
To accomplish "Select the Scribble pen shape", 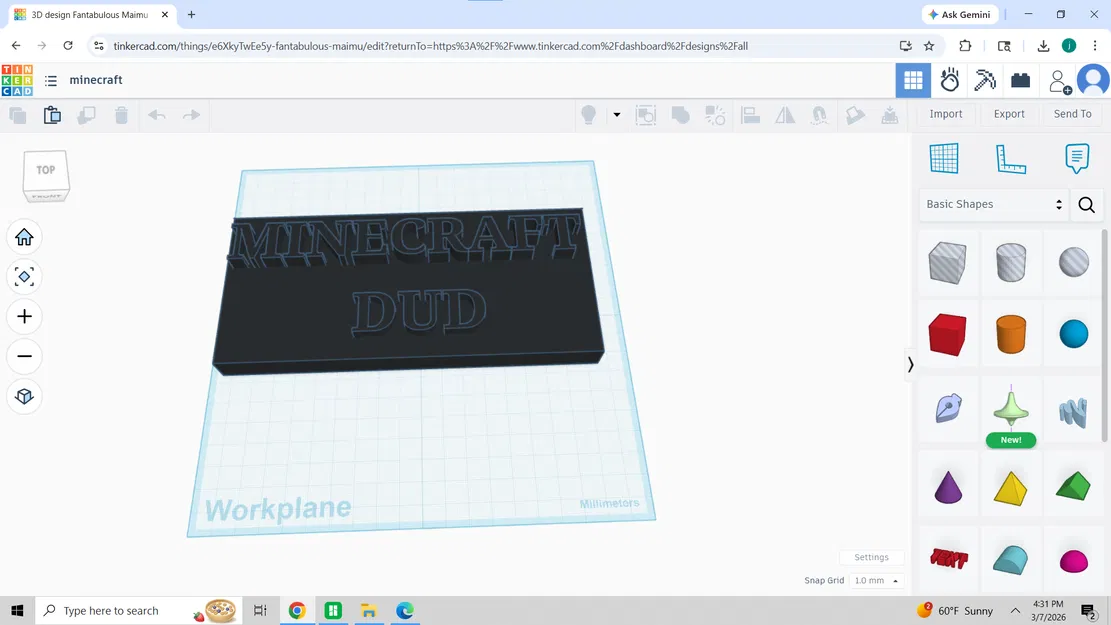I will pos(947,409).
